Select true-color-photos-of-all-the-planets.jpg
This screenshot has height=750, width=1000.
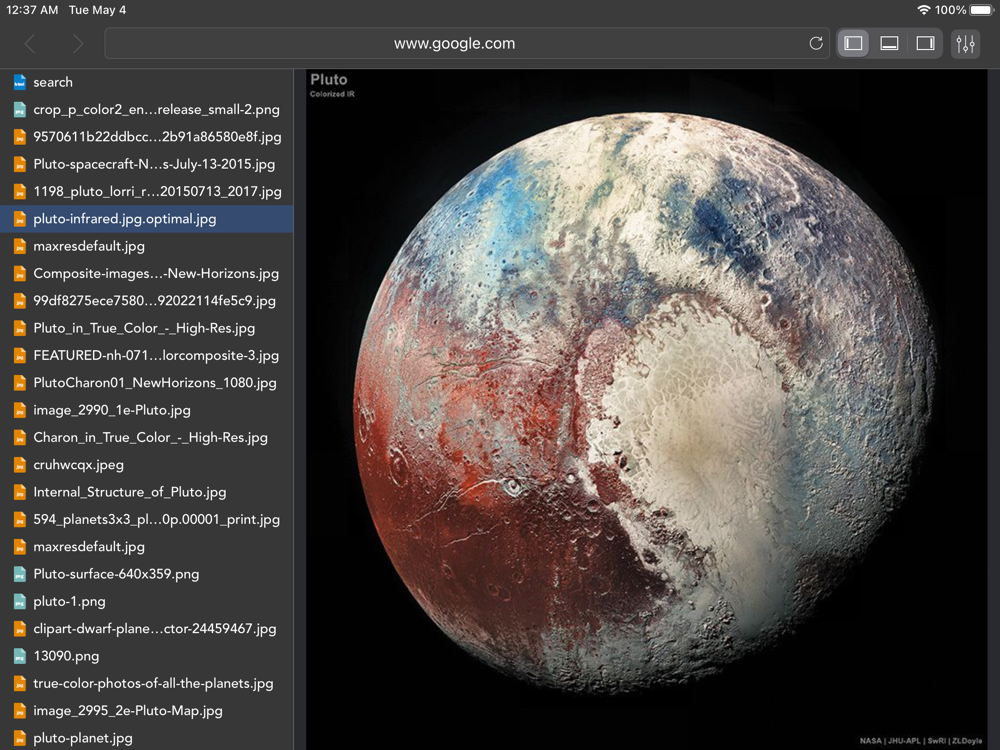click(x=153, y=684)
